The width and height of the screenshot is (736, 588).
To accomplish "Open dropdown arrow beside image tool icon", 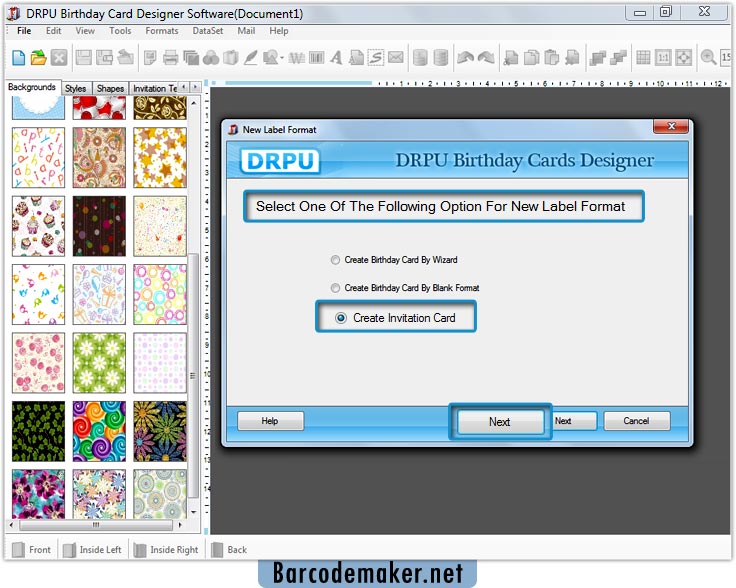I will coord(282,58).
